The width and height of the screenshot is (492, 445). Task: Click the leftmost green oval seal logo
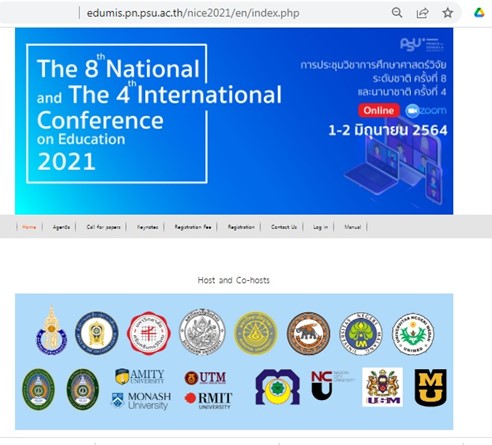pos(39,389)
